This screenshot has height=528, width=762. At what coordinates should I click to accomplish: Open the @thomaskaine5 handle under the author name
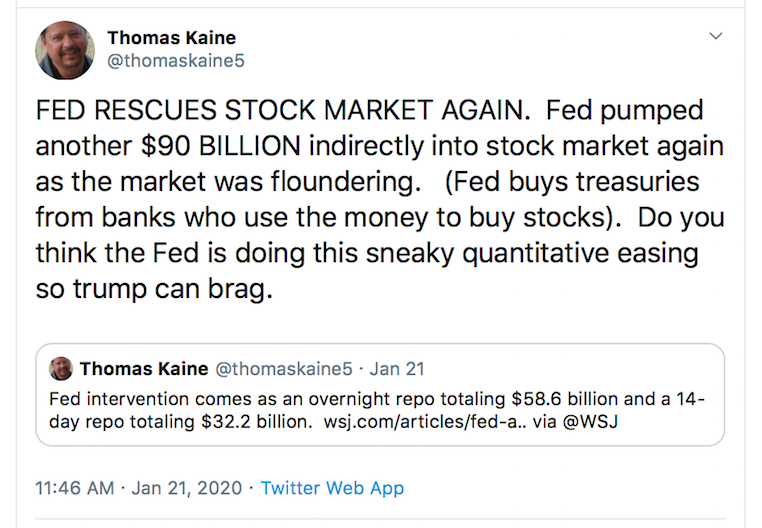[176, 61]
